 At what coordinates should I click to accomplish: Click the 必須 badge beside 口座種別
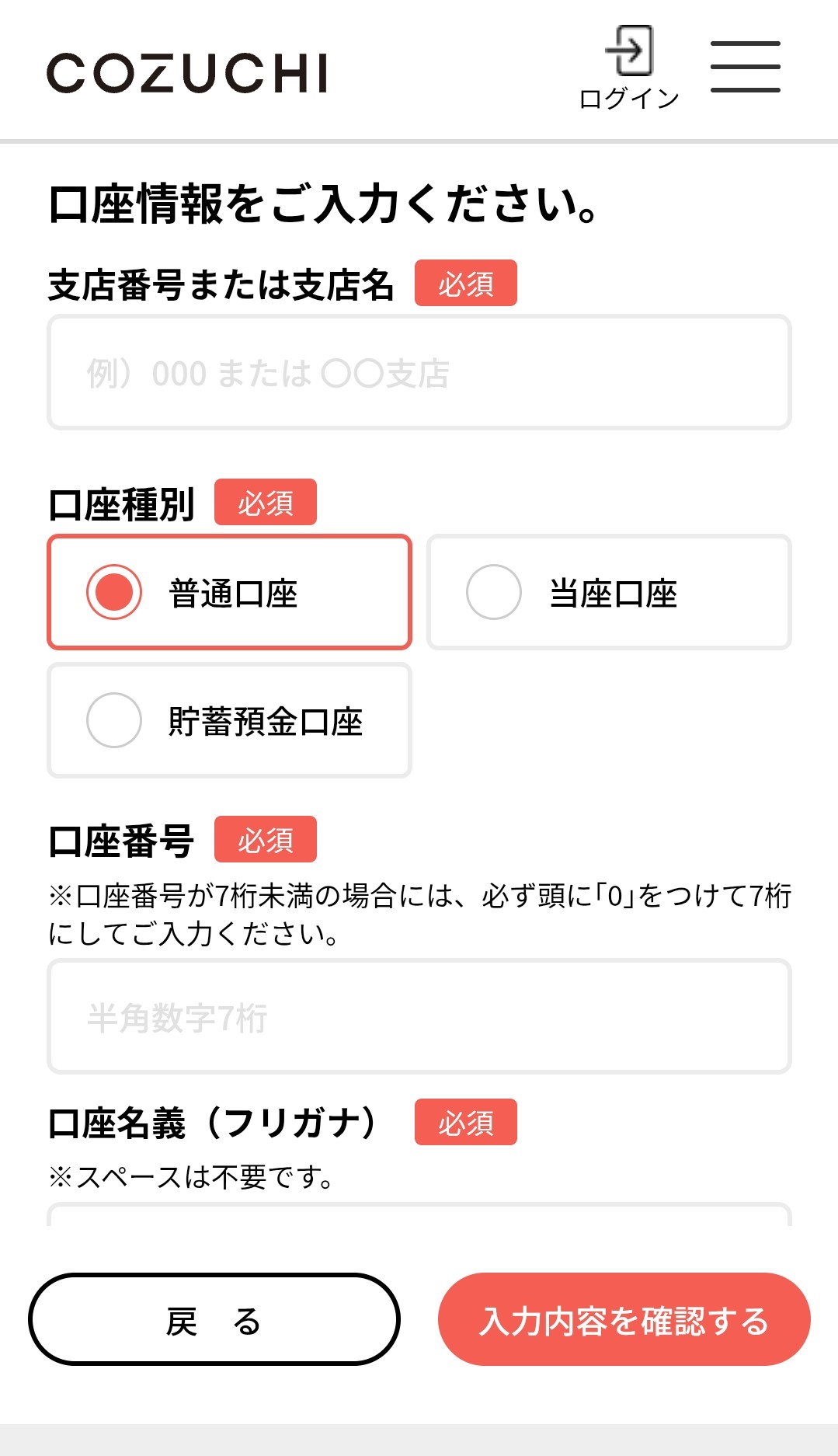click(x=266, y=503)
